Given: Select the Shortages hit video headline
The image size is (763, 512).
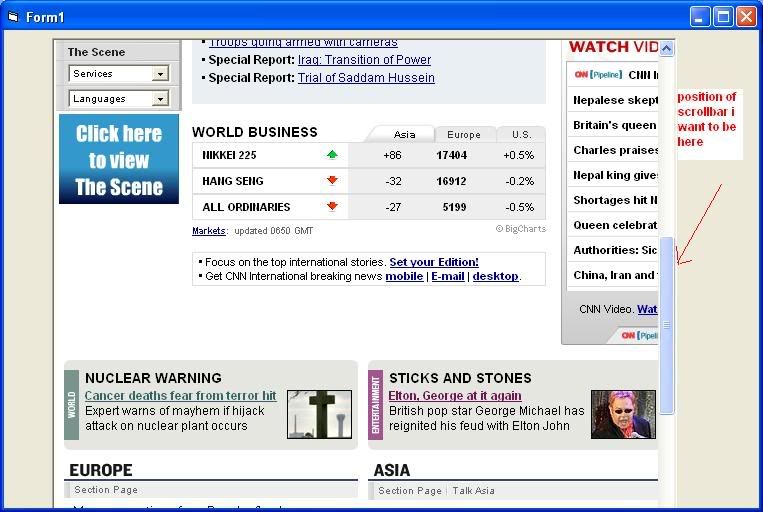Looking at the screenshot, I should (616, 201).
